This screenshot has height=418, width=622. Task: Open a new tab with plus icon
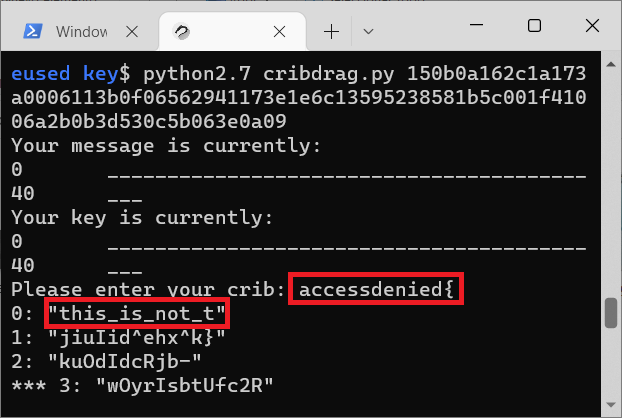[x=331, y=31]
